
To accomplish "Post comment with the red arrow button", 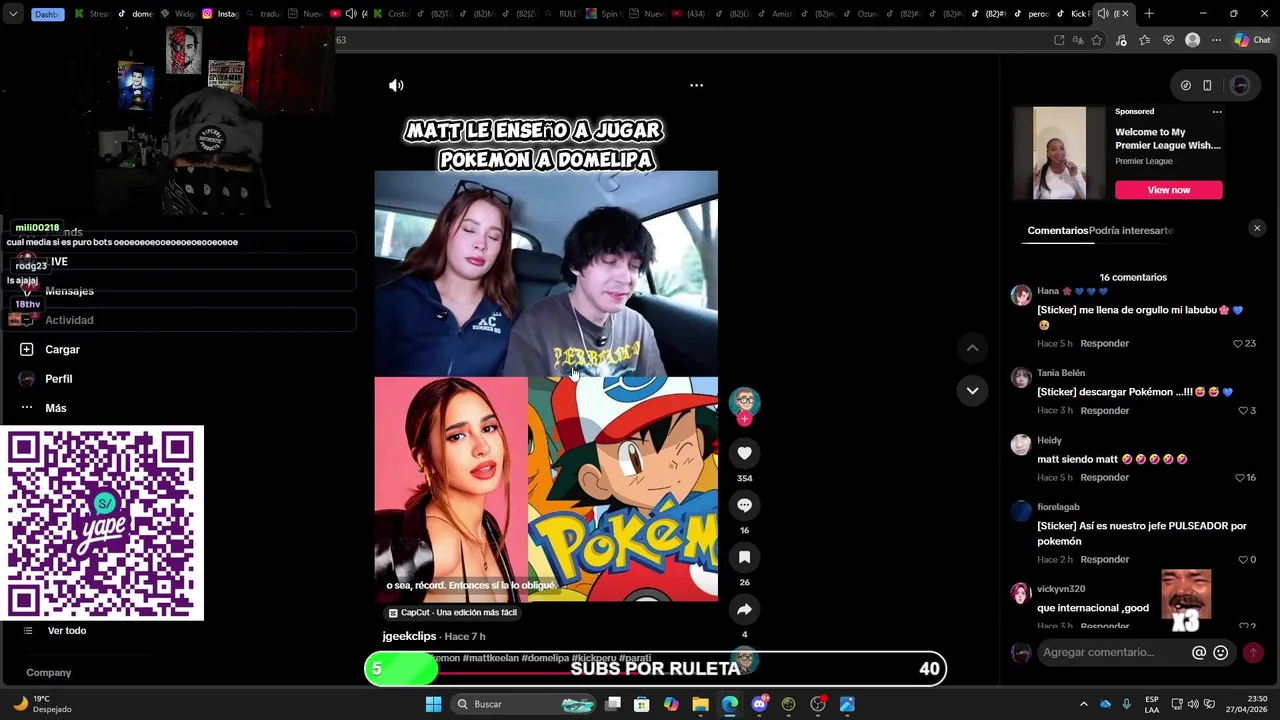I will (x=1253, y=652).
